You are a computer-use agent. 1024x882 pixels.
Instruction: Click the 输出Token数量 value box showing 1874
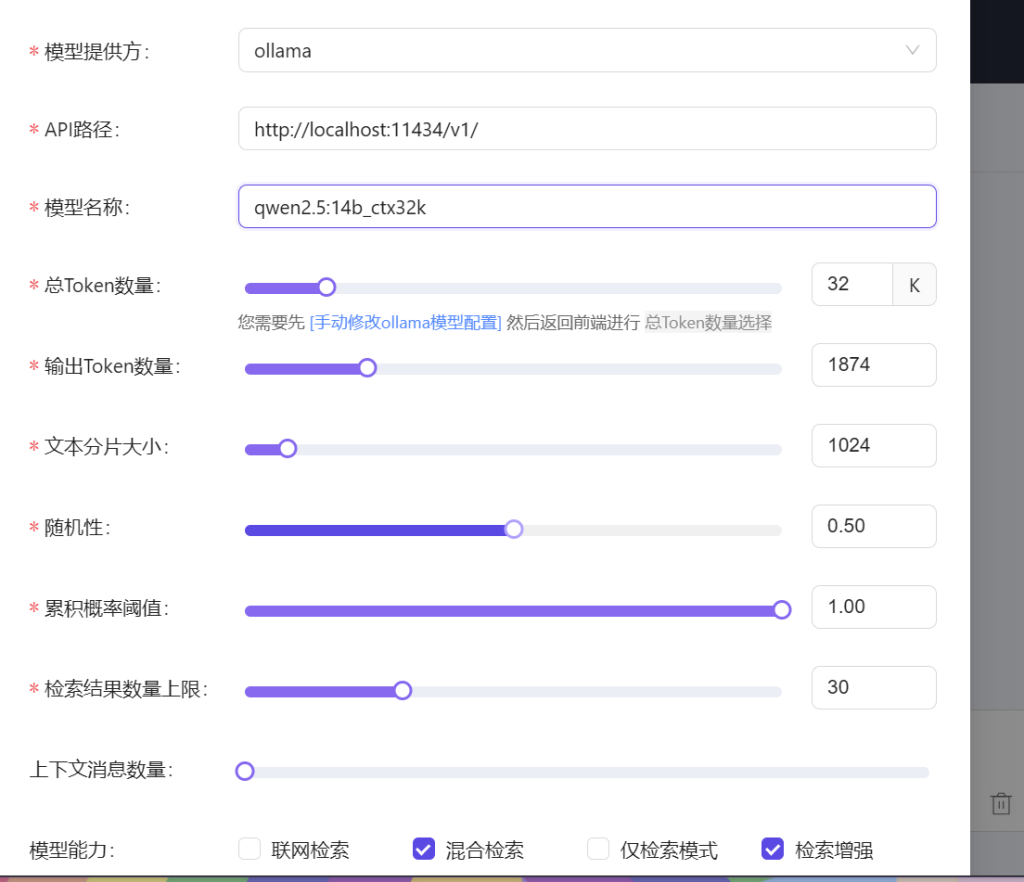874,365
